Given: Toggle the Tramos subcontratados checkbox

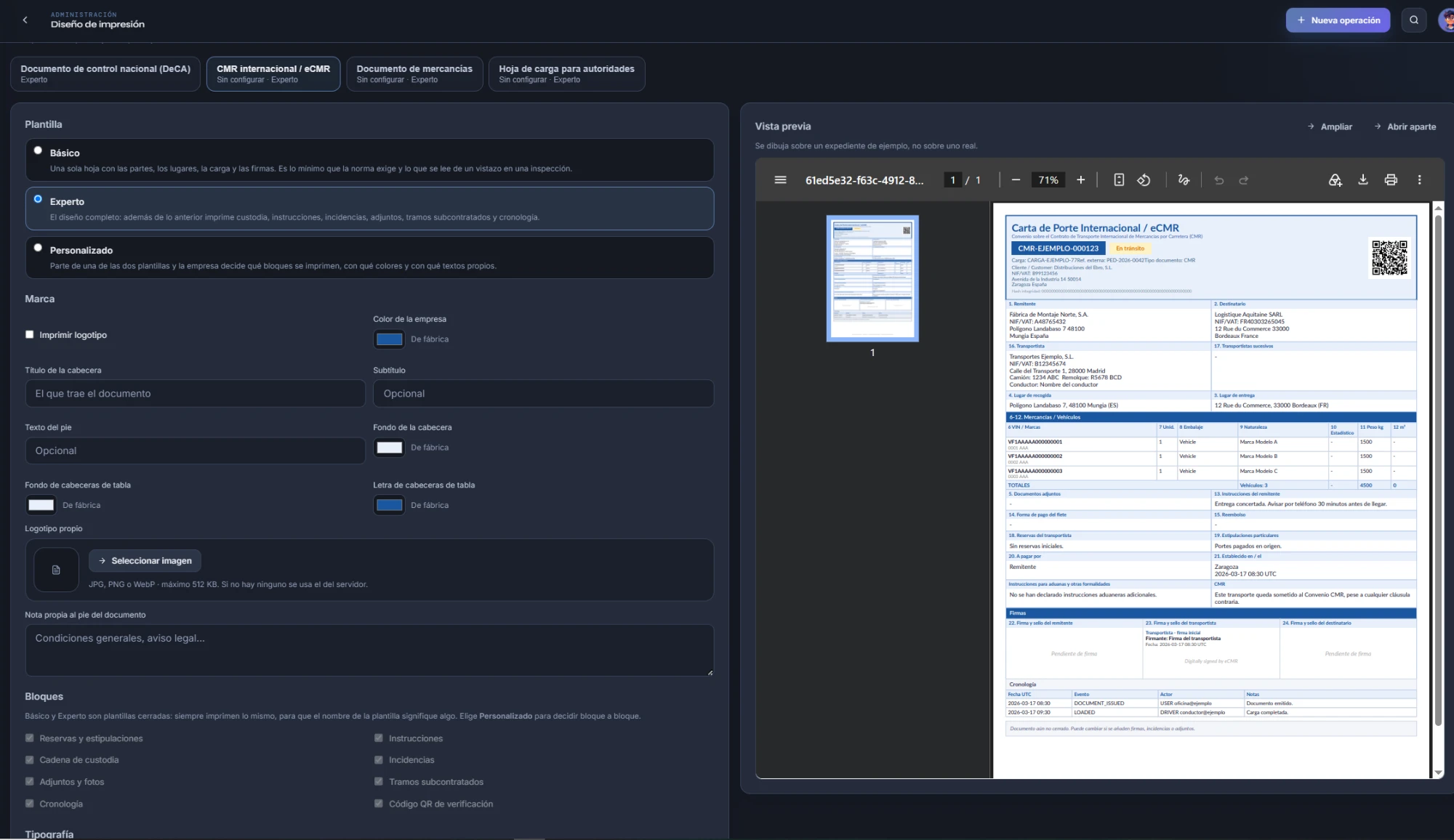Looking at the screenshot, I should [379, 782].
